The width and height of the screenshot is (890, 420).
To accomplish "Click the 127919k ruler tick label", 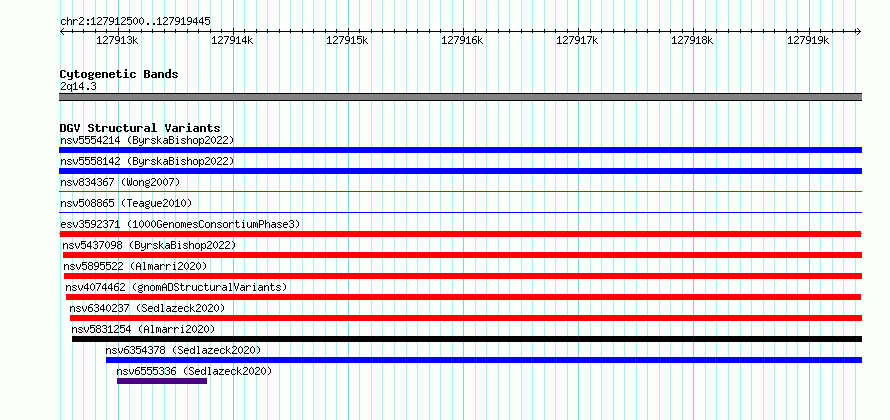I will click(808, 40).
